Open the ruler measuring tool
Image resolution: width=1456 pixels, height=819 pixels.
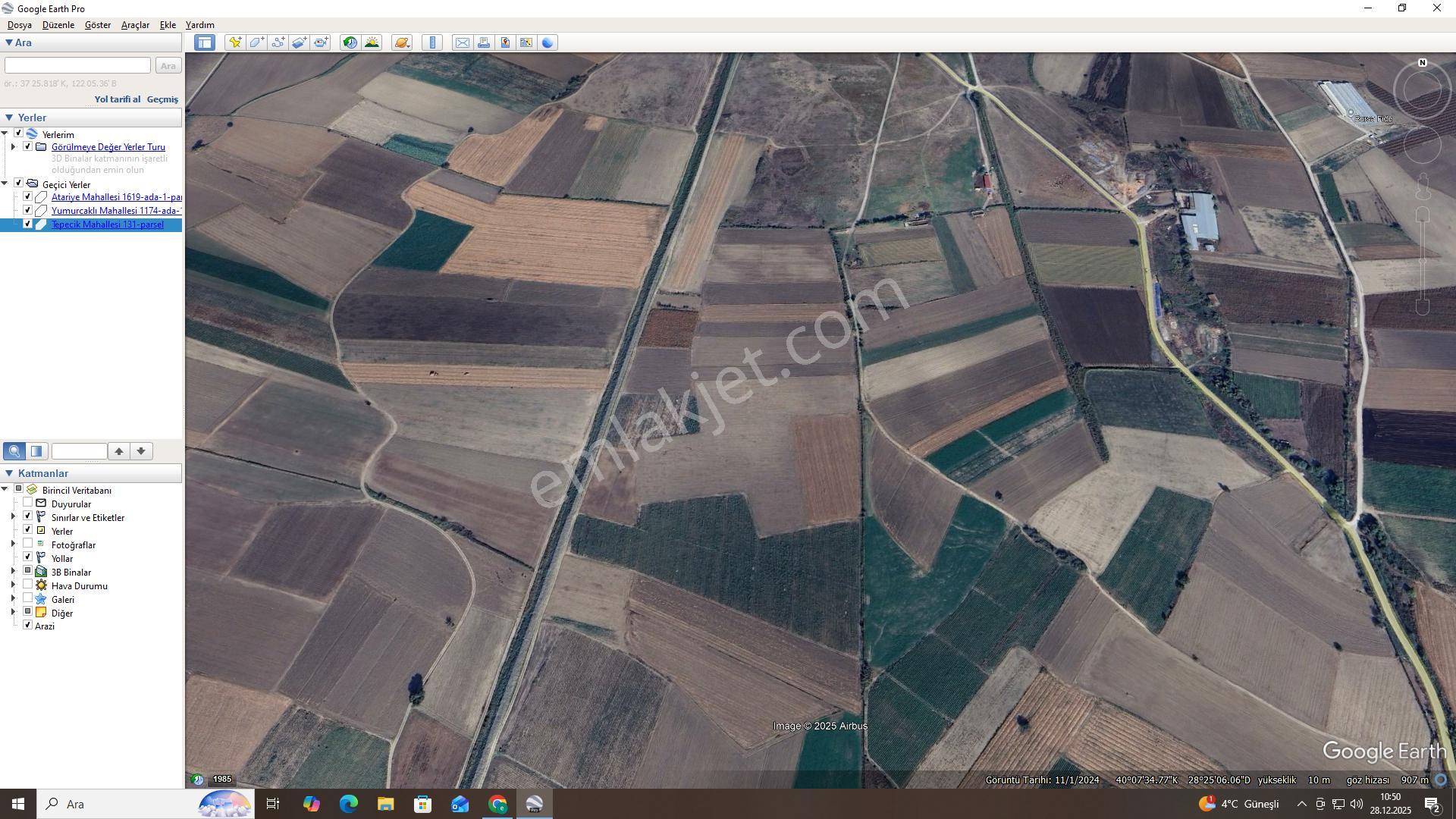tap(432, 42)
